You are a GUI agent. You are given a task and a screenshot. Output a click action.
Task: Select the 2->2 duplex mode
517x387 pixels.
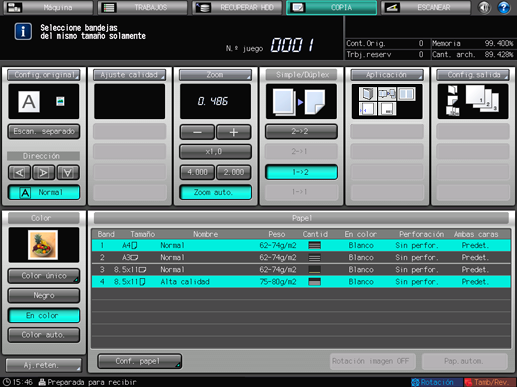tap(301, 131)
